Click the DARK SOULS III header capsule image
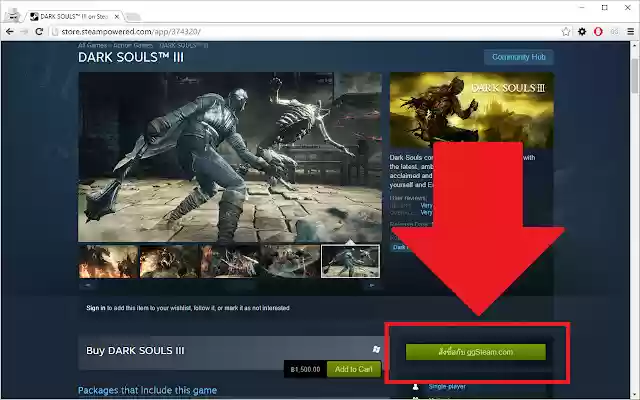 (x=472, y=110)
